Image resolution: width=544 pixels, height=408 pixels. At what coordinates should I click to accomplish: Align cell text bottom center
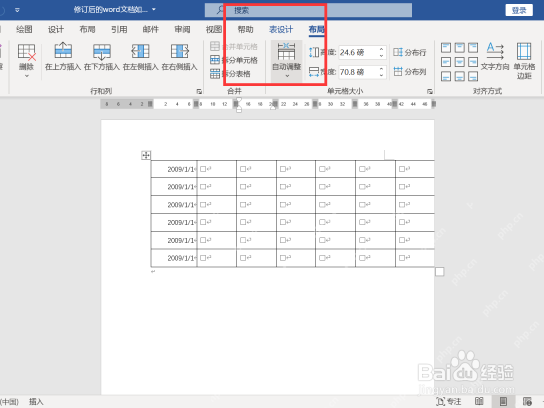pos(459,76)
